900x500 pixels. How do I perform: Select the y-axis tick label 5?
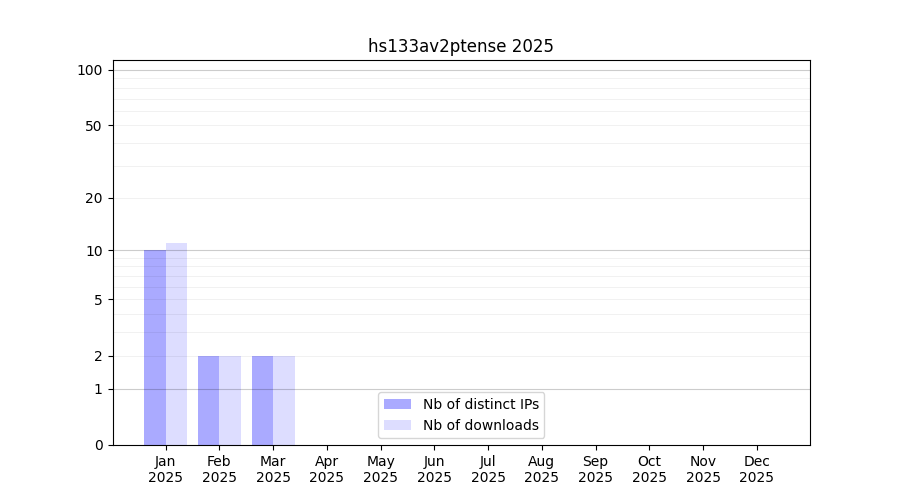97,300
